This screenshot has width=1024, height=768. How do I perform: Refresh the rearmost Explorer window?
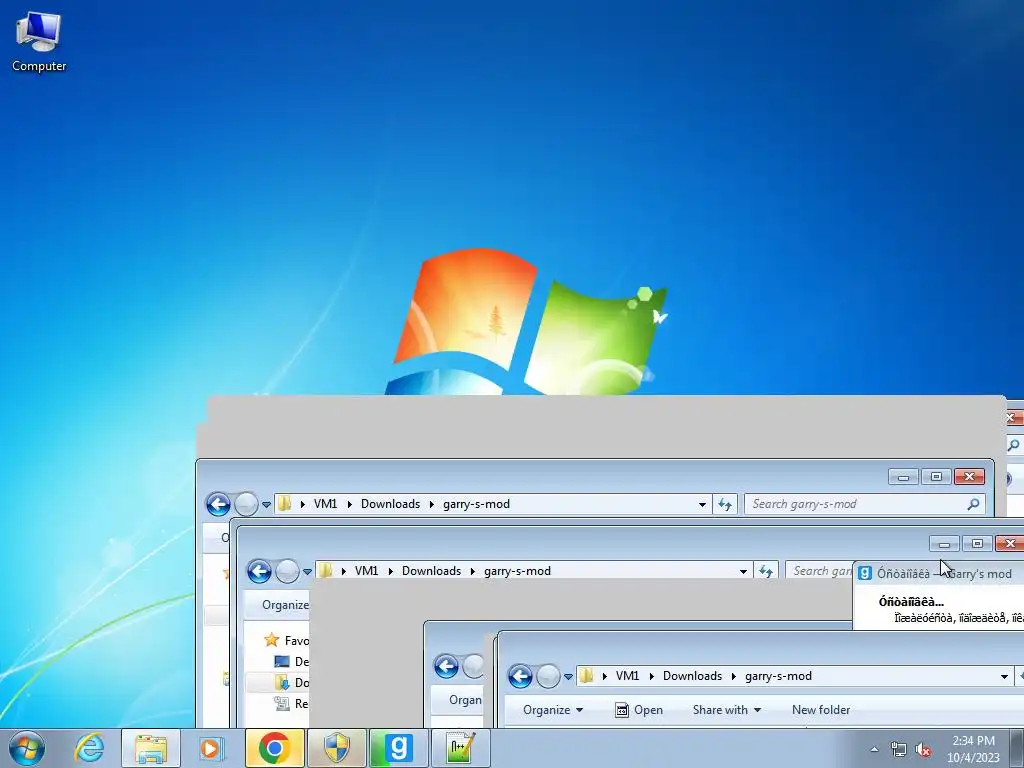point(725,504)
